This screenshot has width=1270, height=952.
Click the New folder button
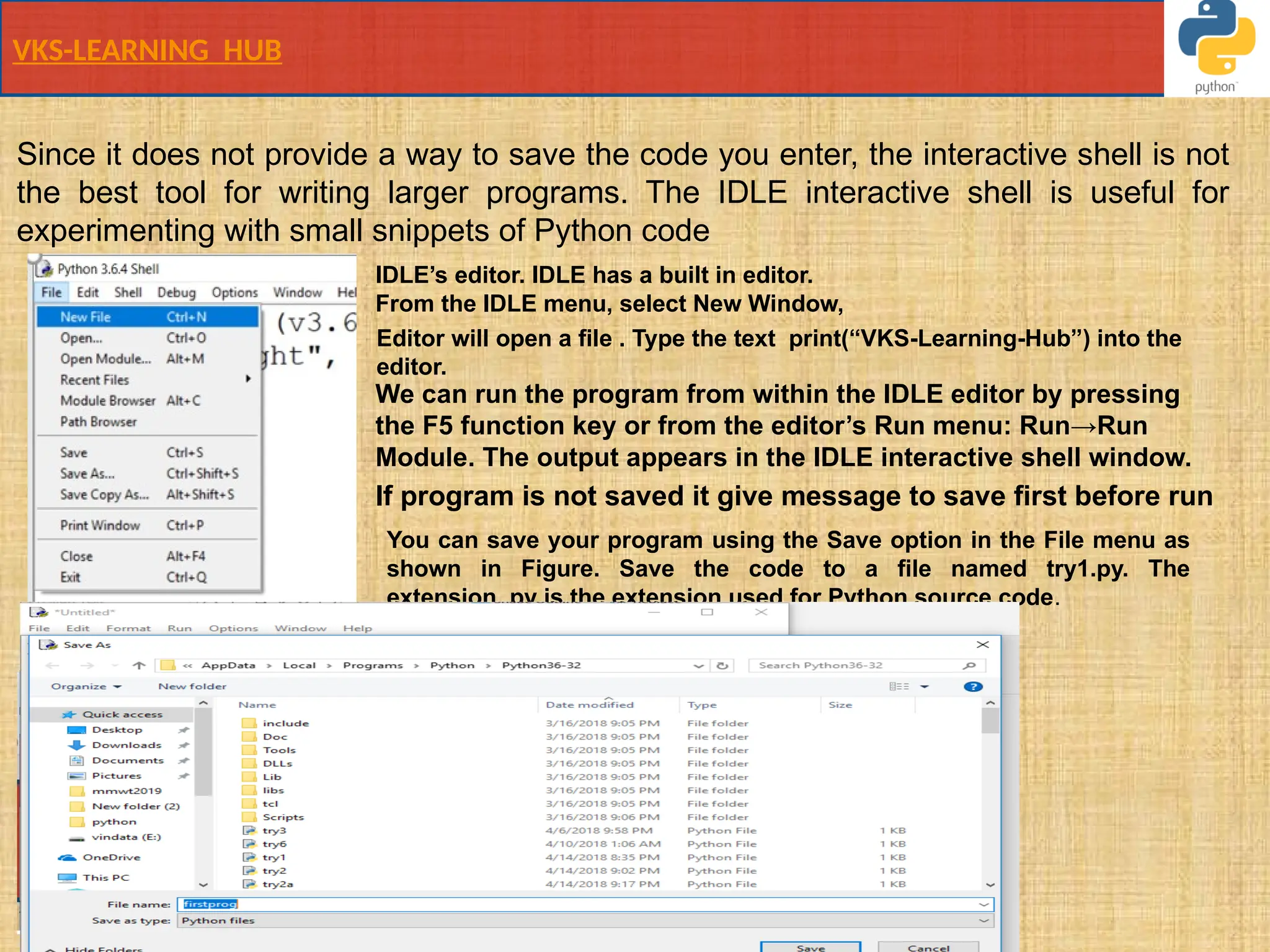pos(192,686)
